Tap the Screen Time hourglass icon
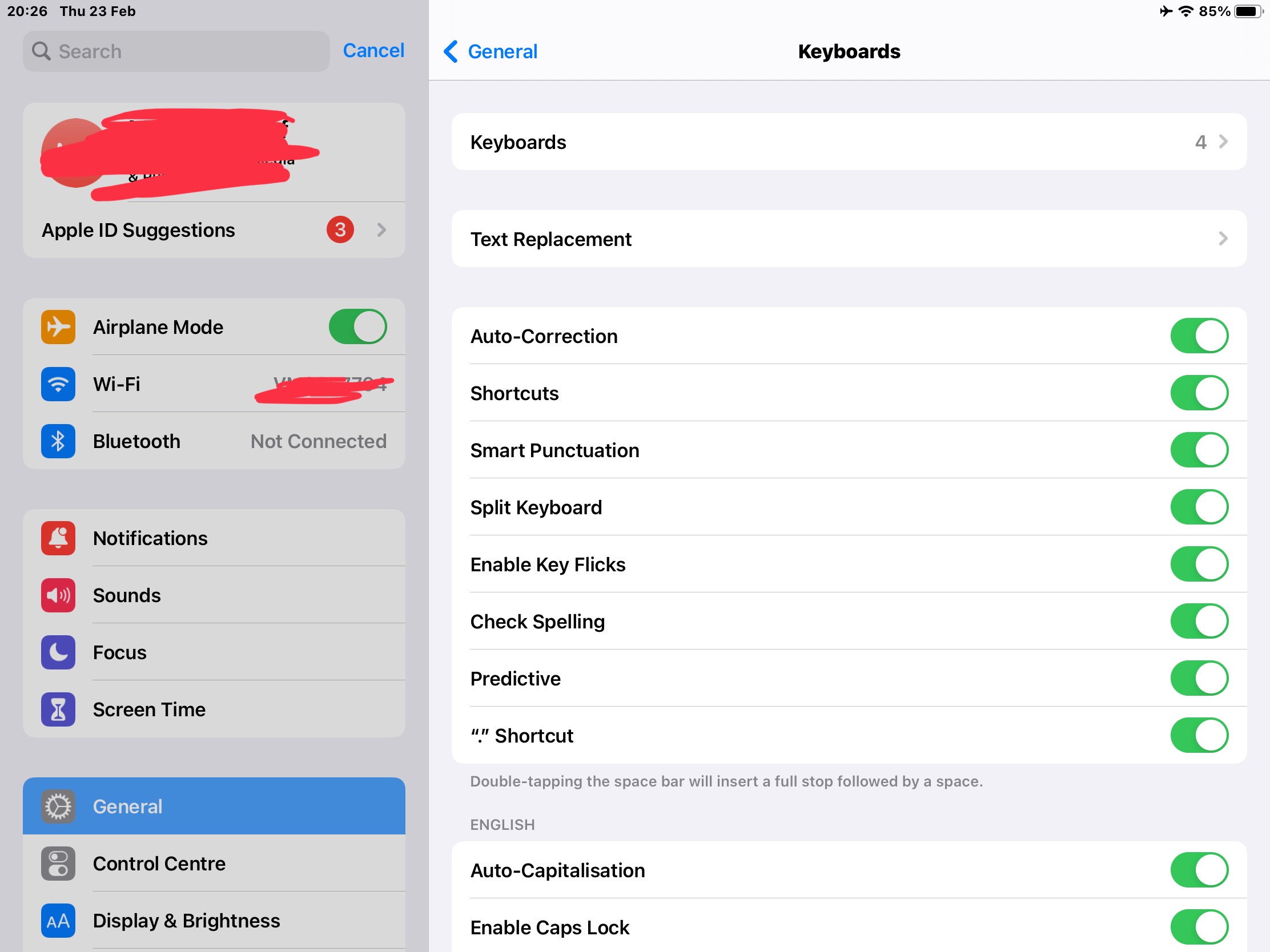Screen dimensions: 1270x952 [x=58, y=709]
